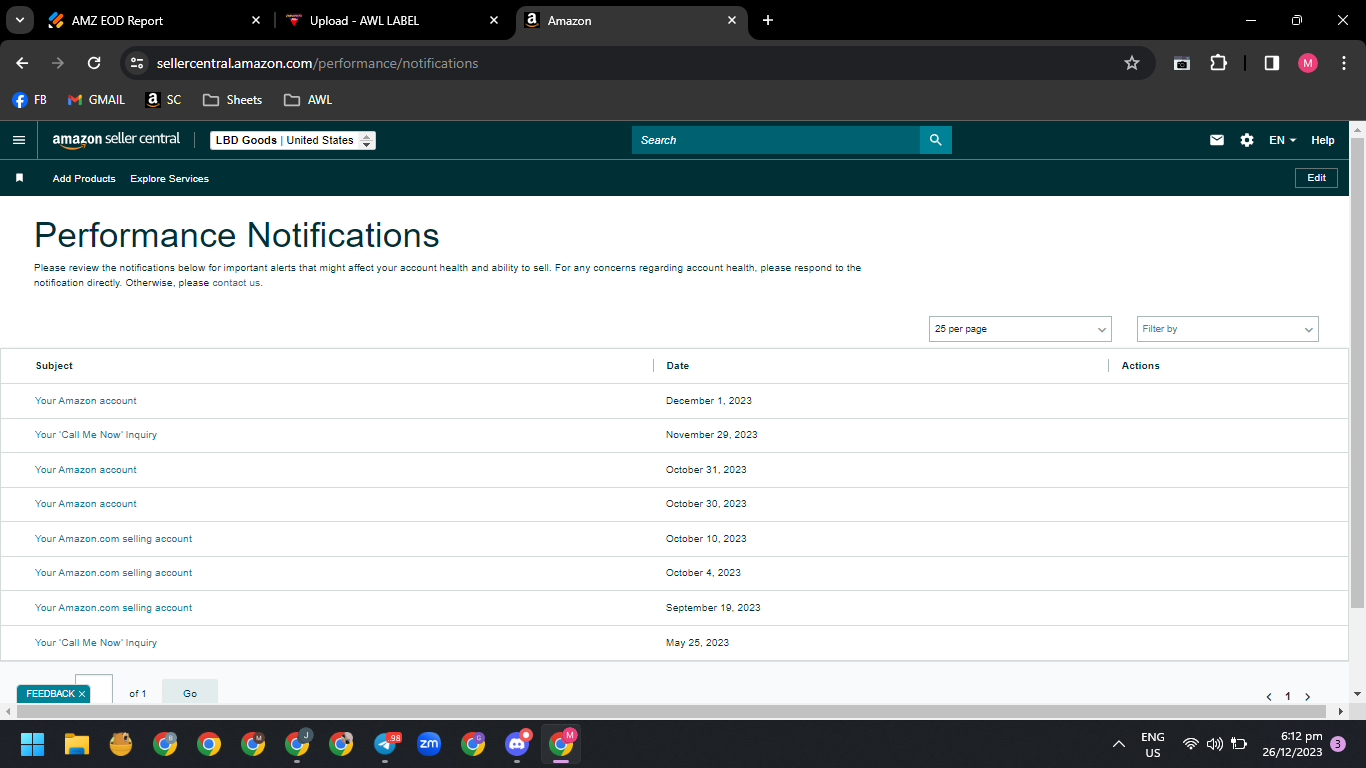Open Zoom from the taskbar

coord(429,744)
